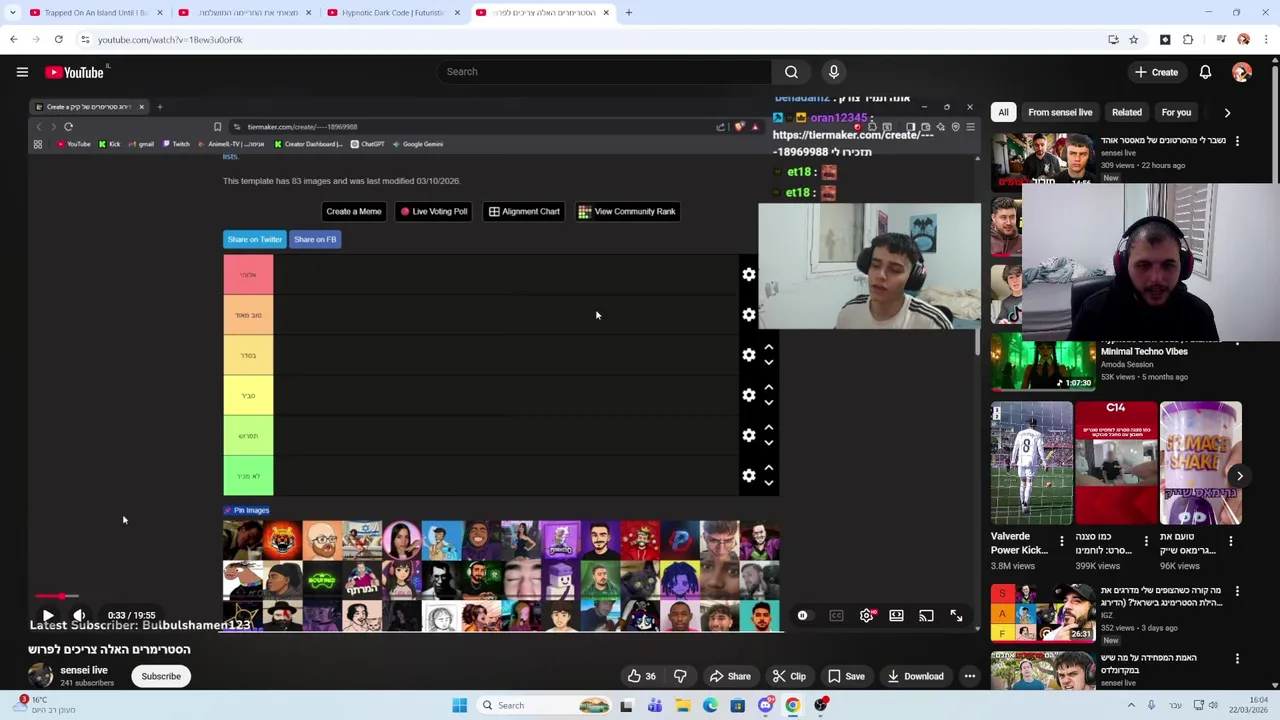
Task: Open the 26:31 recommended video thumbnail
Action: (x=1043, y=612)
